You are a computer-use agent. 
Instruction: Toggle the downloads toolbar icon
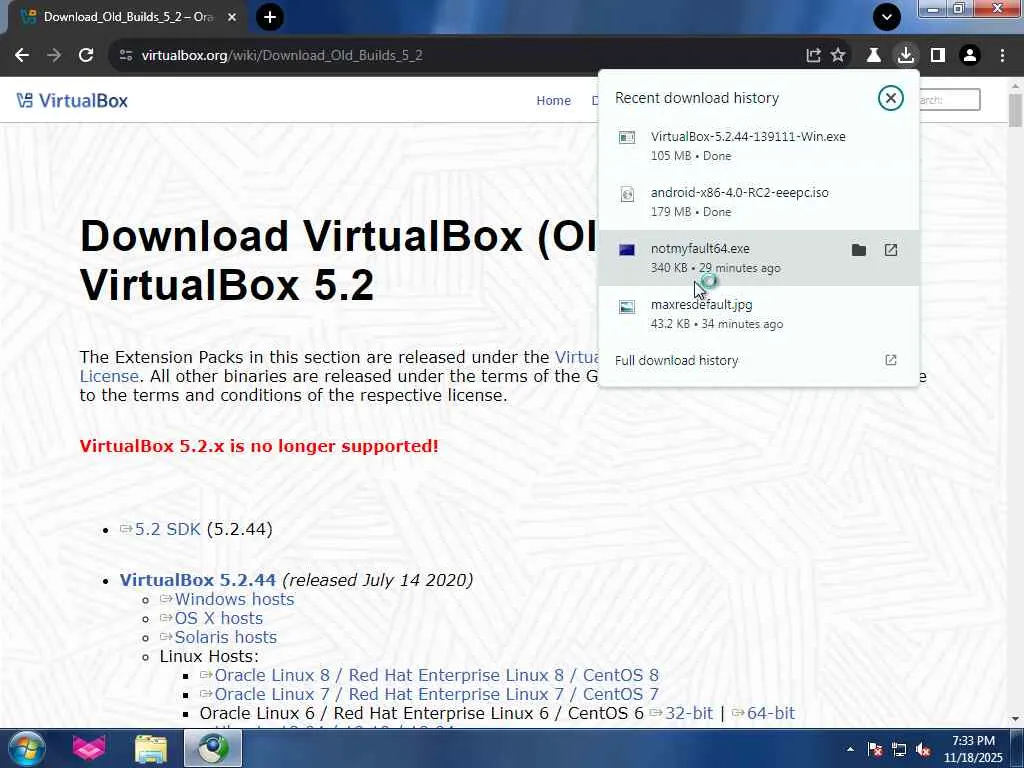[x=906, y=56]
